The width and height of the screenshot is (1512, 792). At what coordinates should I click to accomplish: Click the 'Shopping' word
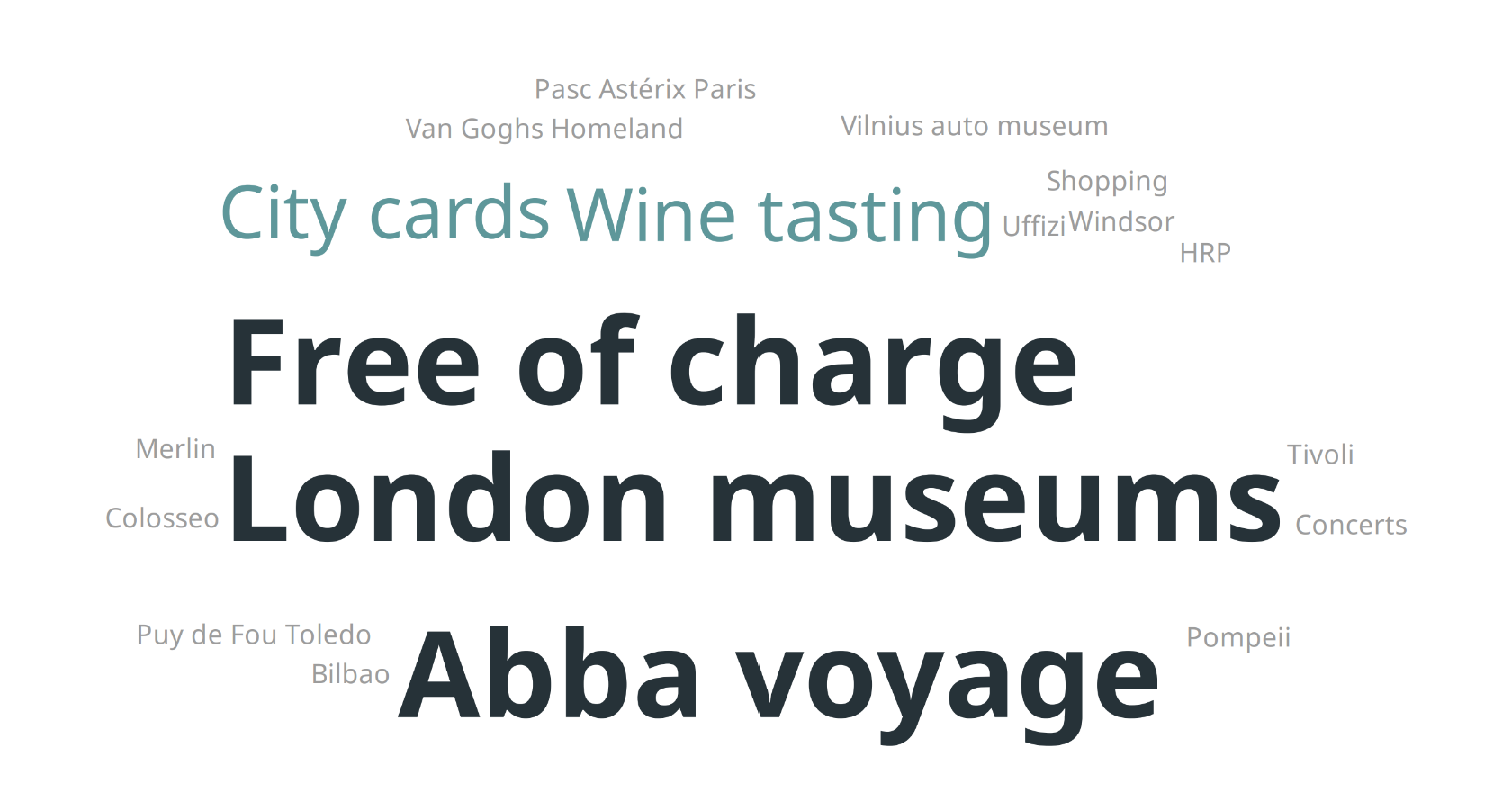tap(1107, 183)
